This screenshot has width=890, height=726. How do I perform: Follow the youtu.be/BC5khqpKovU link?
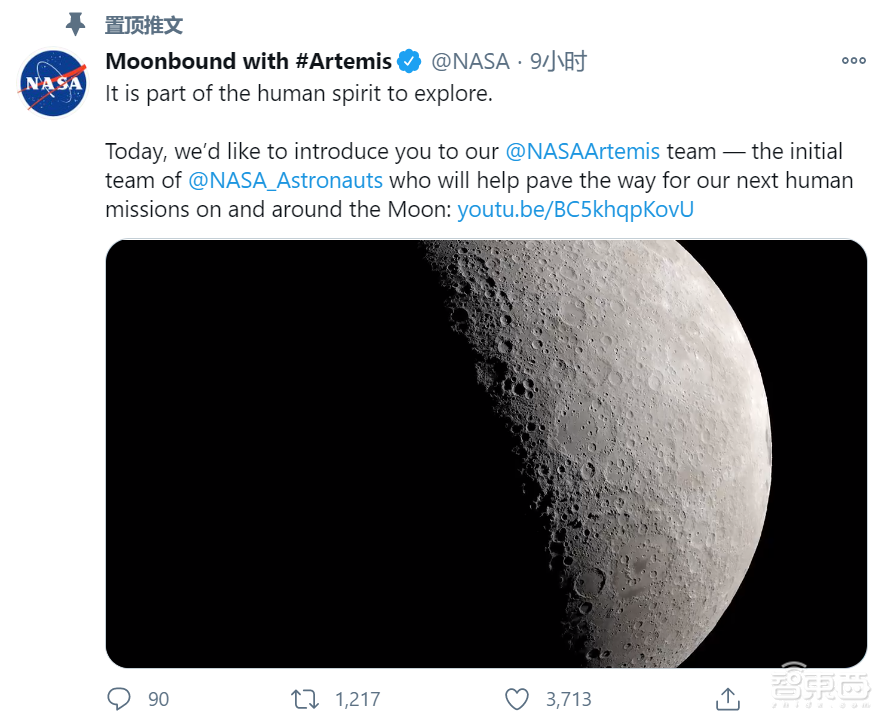(575, 210)
